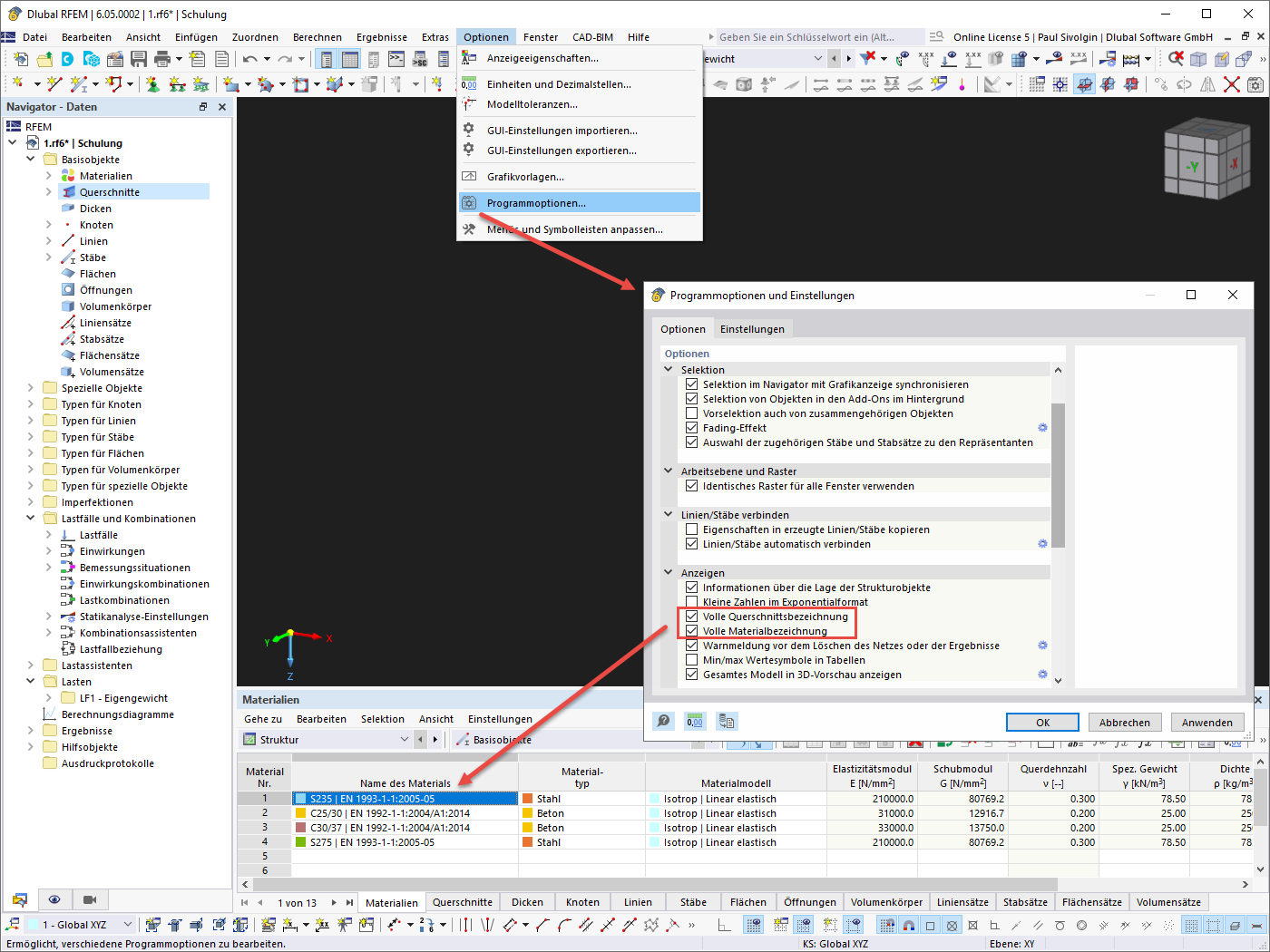Image resolution: width=1270 pixels, height=952 pixels.
Task: Click the Abbrechen button
Action: point(1125,723)
